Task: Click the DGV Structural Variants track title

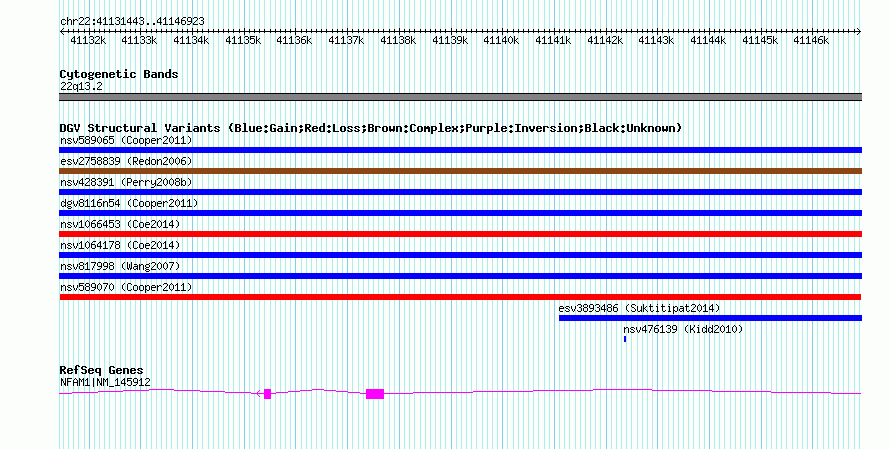Action: click(x=371, y=128)
